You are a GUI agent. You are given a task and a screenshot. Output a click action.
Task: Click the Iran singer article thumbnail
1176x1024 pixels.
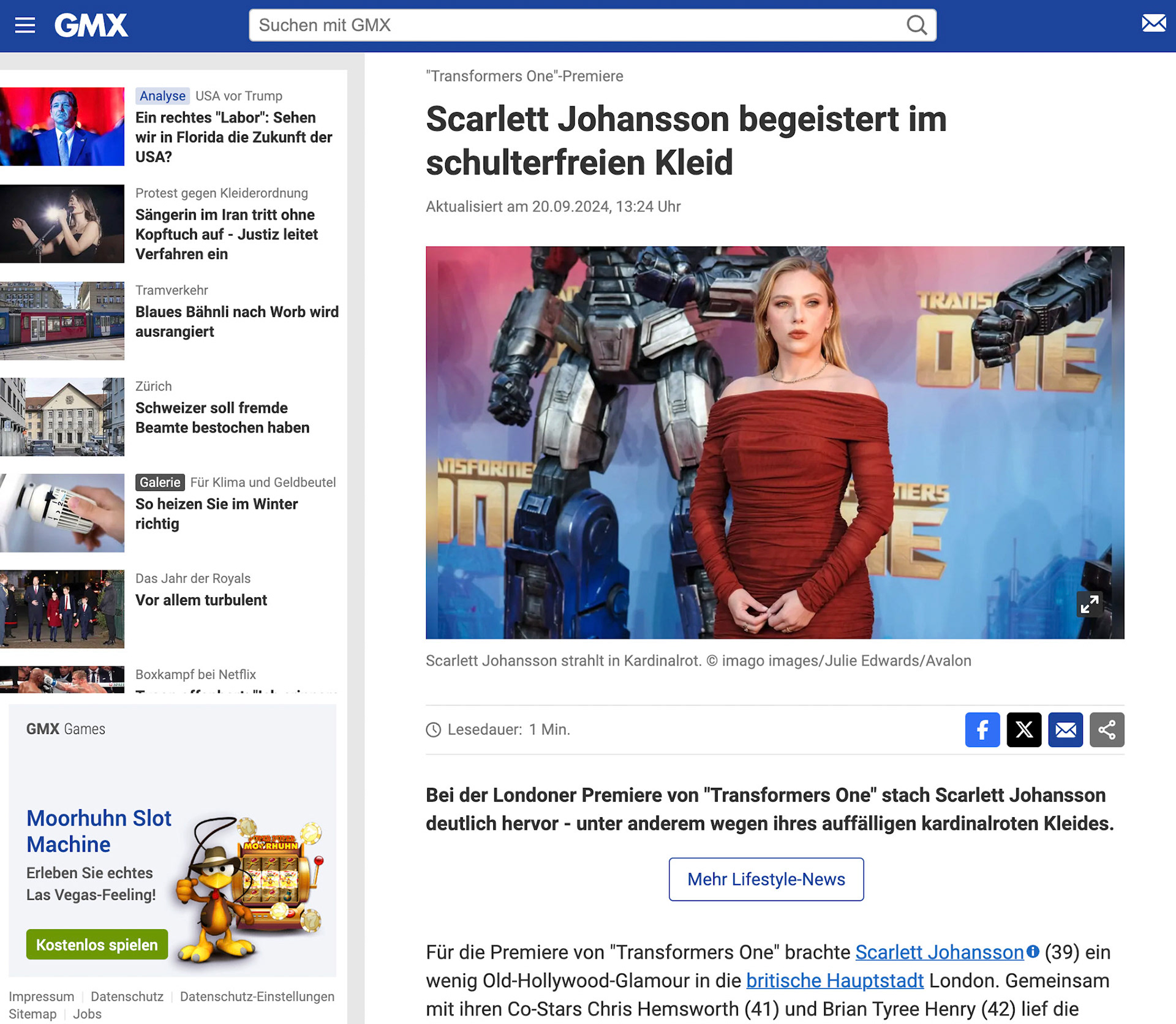point(62,224)
